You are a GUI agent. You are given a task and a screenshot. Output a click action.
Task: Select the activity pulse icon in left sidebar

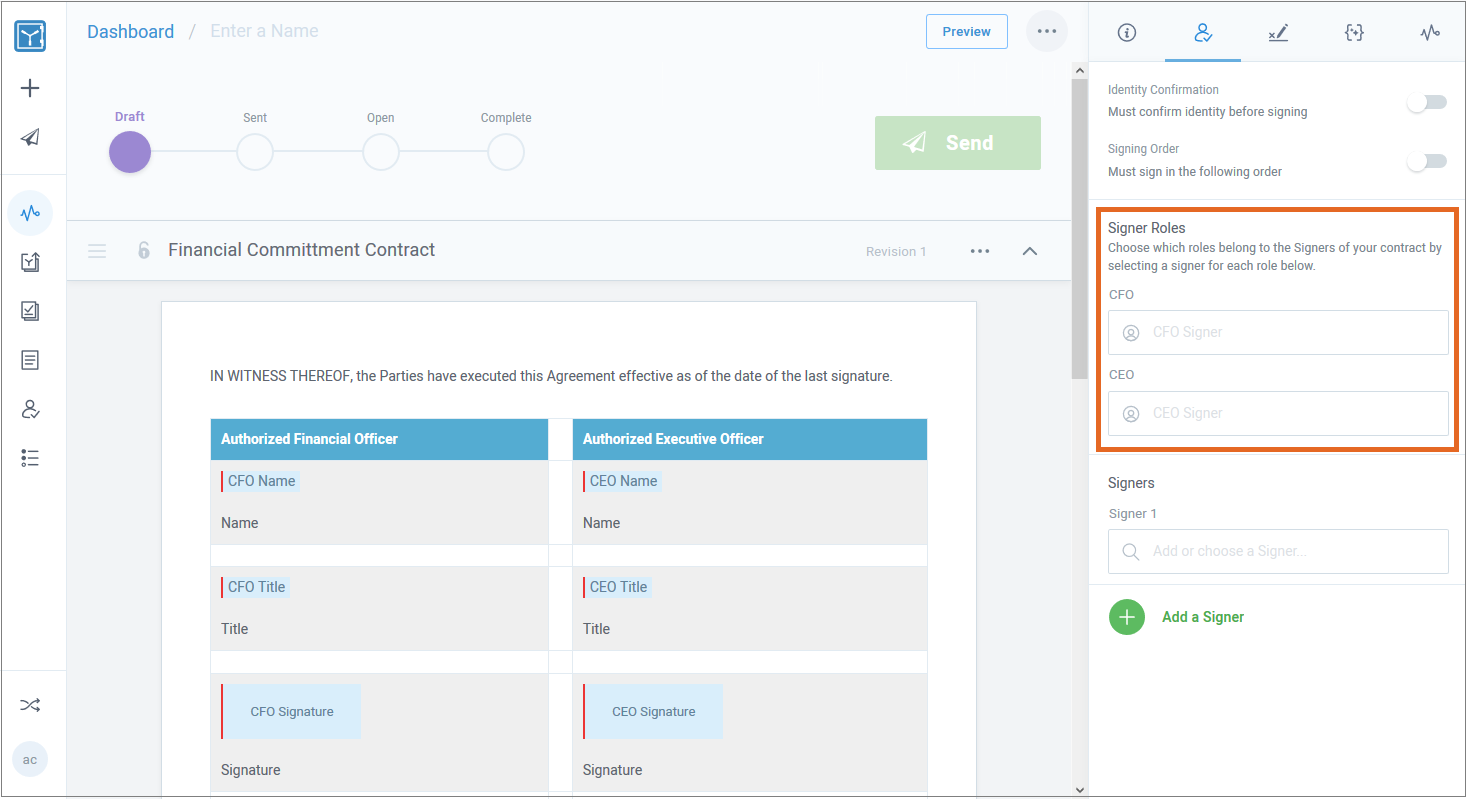click(30, 212)
